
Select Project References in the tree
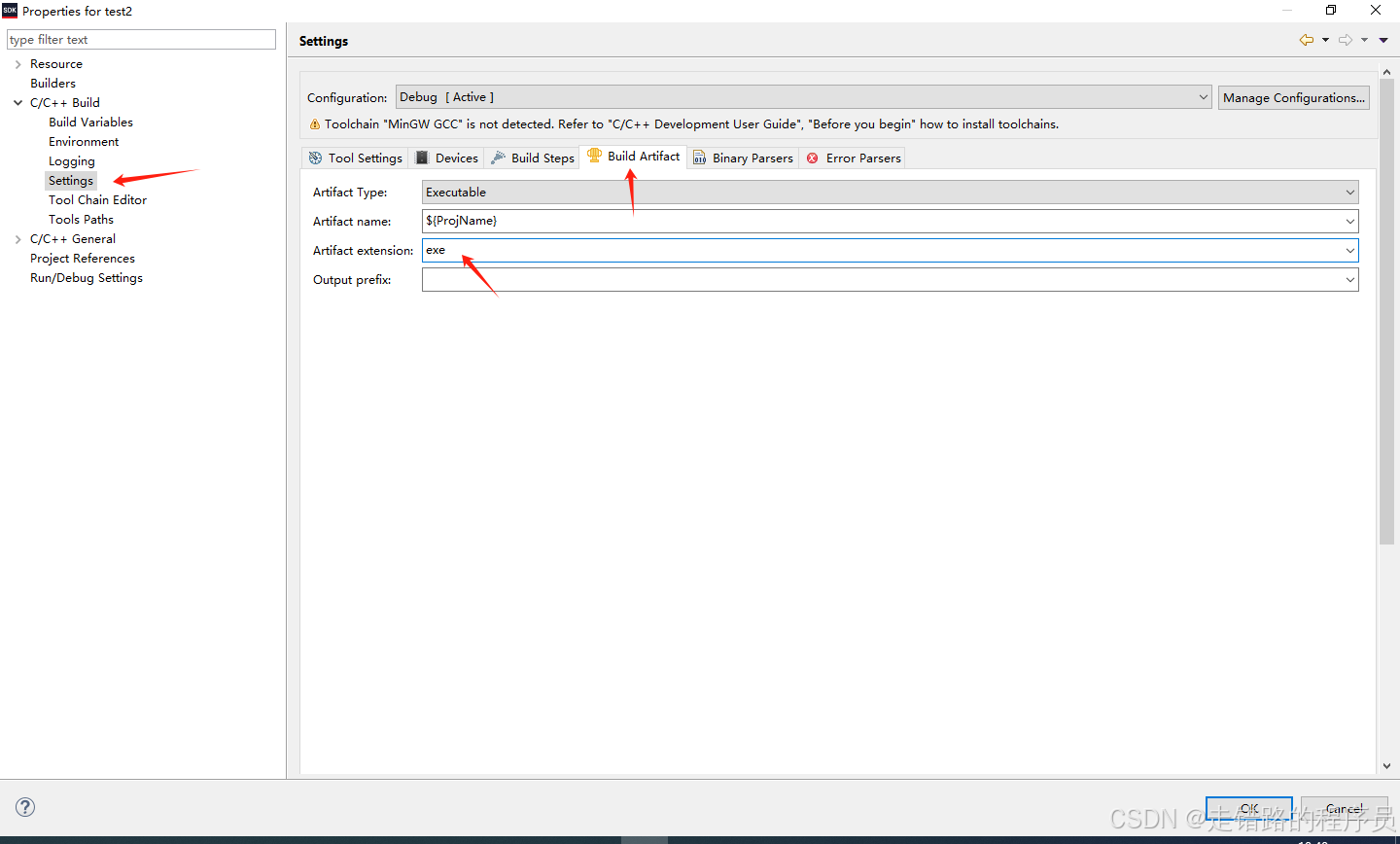click(x=83, y=259)
